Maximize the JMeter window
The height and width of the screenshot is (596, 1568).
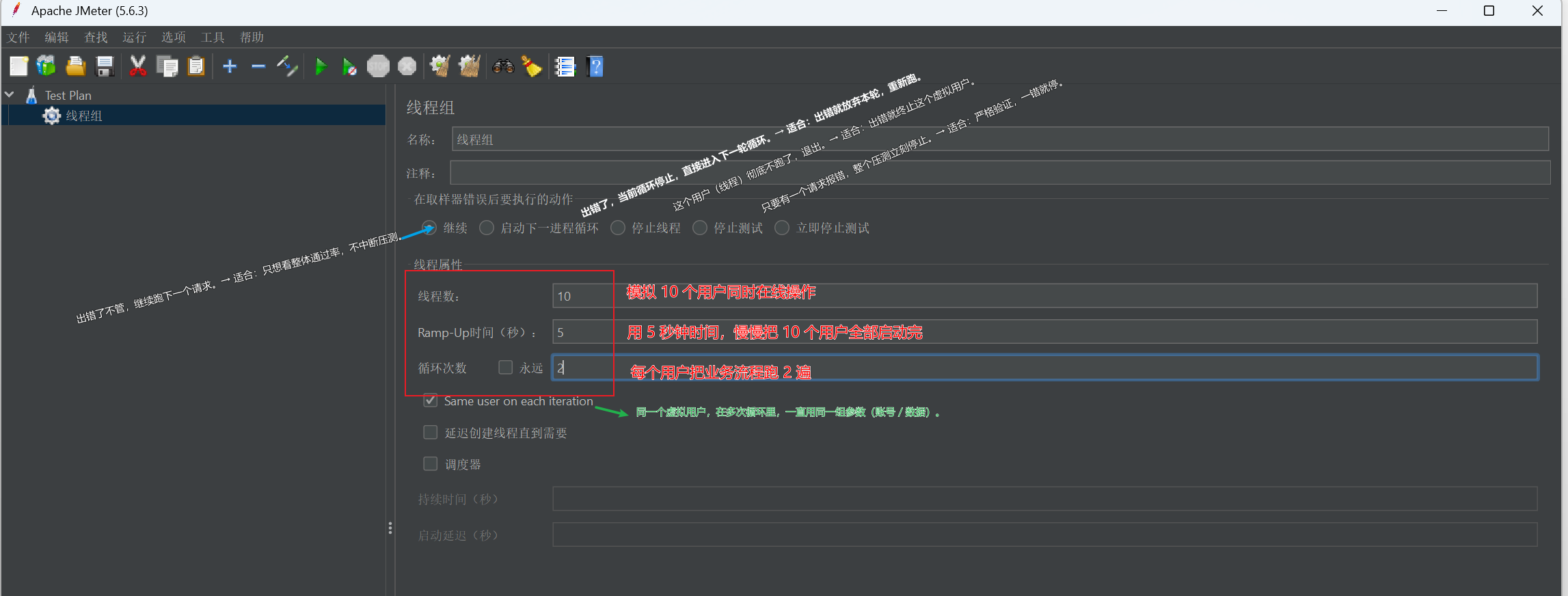1489,11
